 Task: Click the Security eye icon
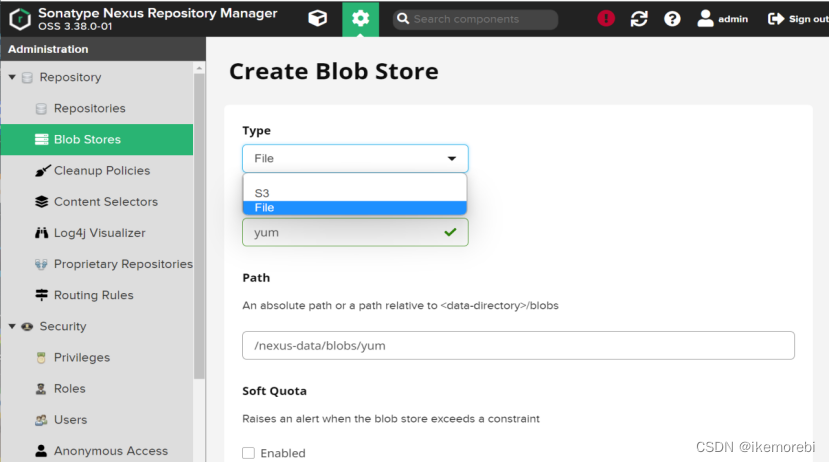27,327
